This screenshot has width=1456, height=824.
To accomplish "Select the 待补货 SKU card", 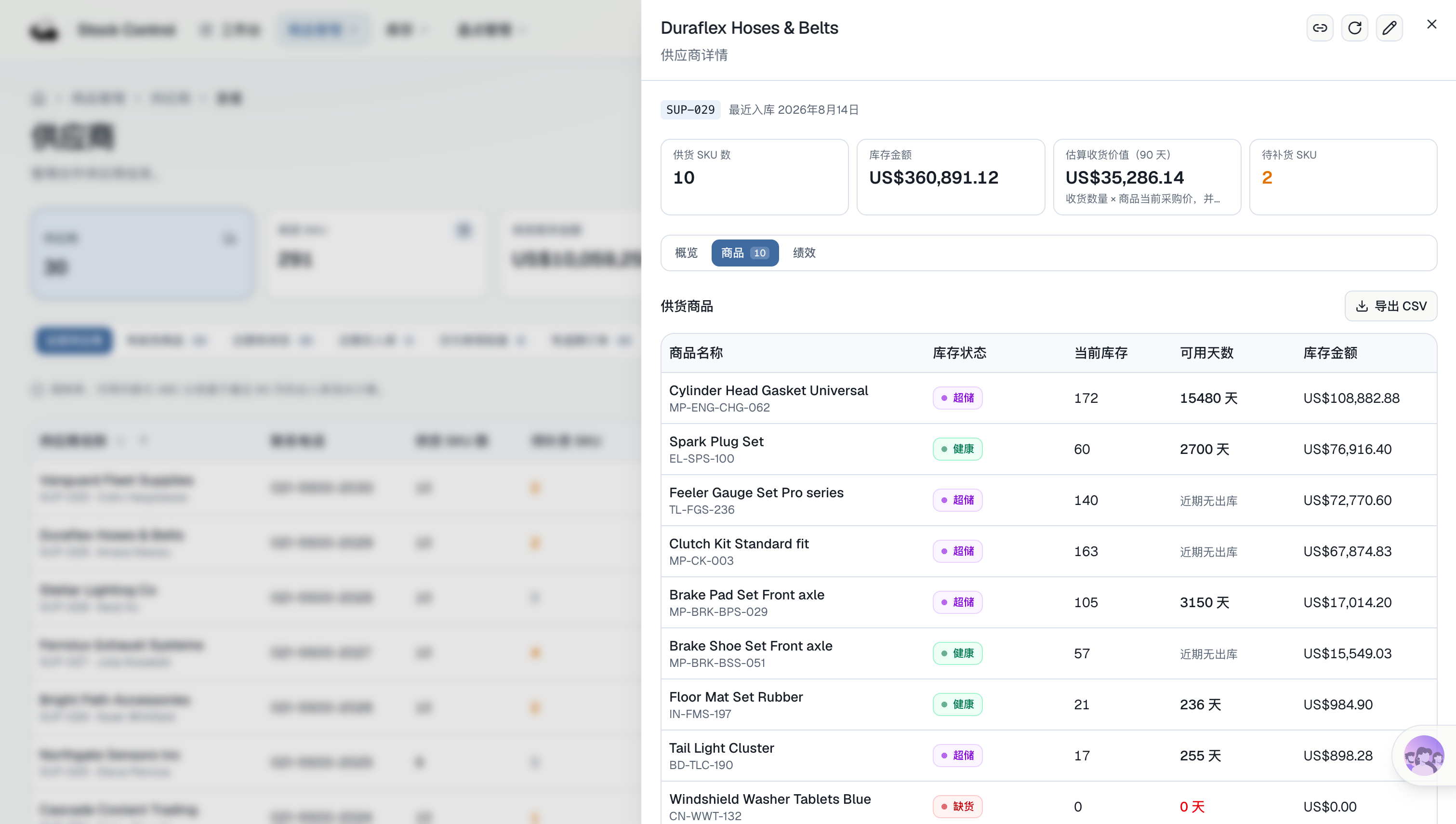I will click(1343, 177).
